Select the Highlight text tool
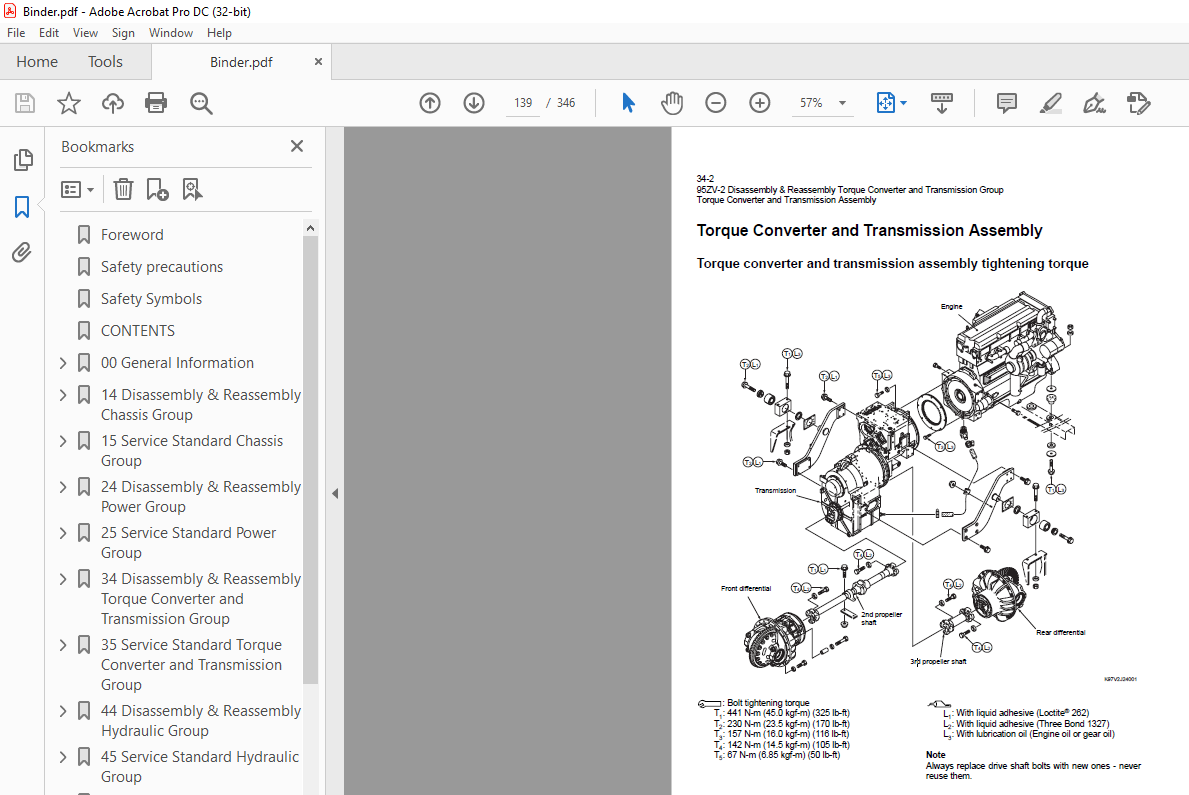The height and width of the screenshot is (795, 1189). click(x=1050, y=103)
